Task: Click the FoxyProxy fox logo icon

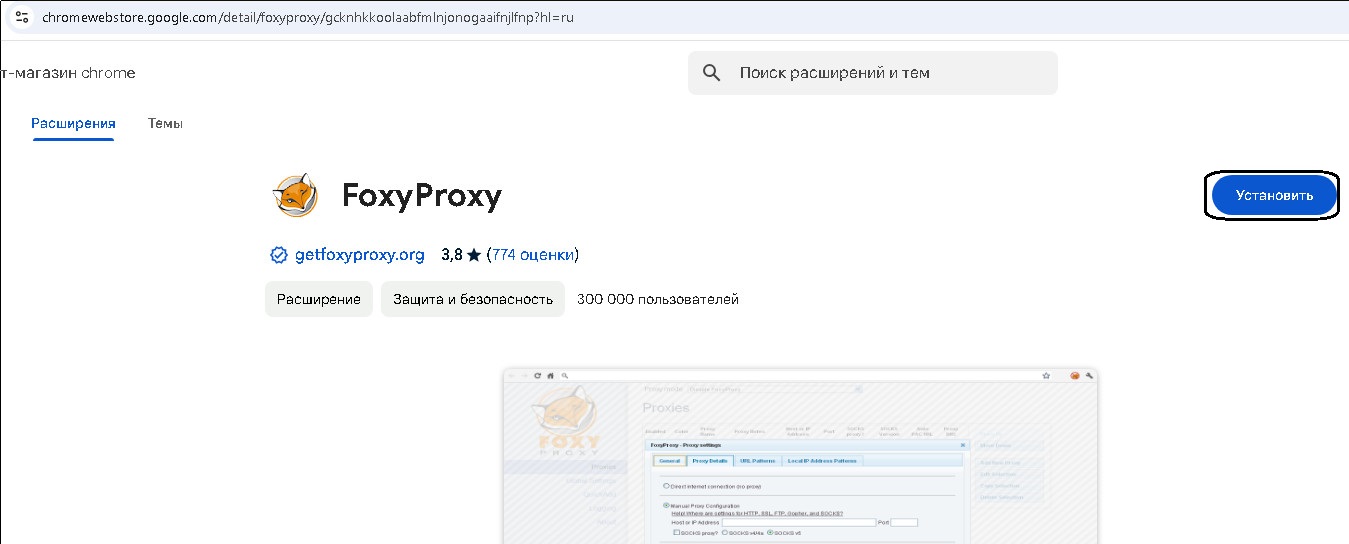Action: coord(295,196)
